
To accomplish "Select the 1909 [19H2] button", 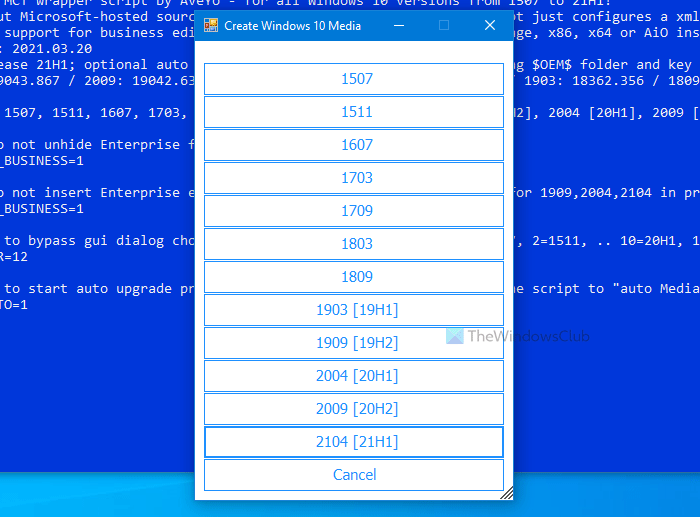I will coord(354,343).
